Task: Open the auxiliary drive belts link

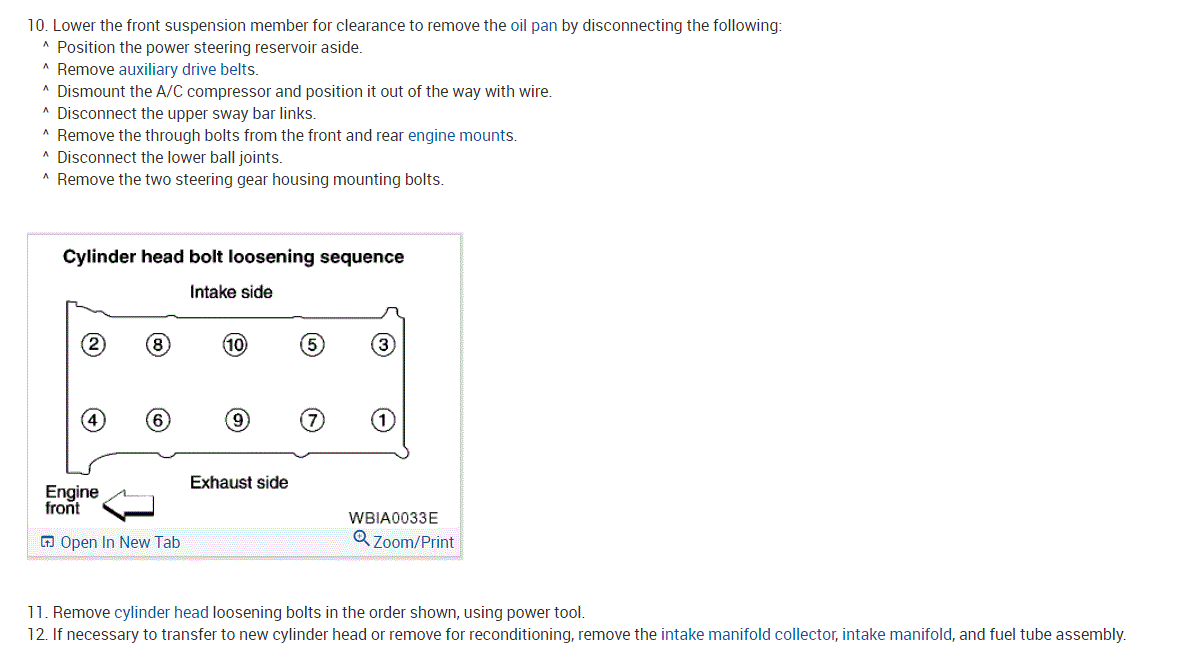Action: tap(187, 70)
